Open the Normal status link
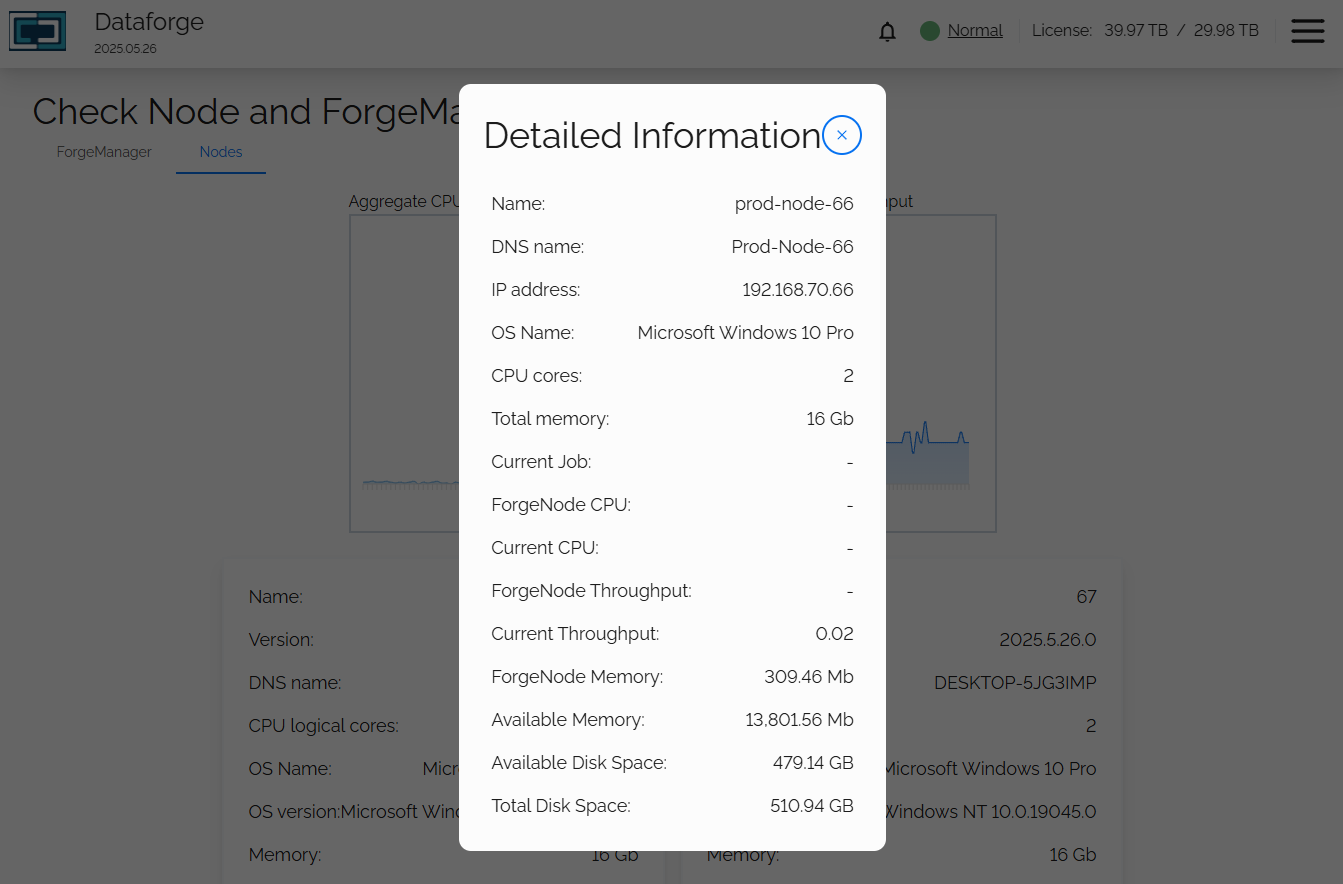Image resolution: width=1343 pixels, height=884 pixels. point(975,31)
